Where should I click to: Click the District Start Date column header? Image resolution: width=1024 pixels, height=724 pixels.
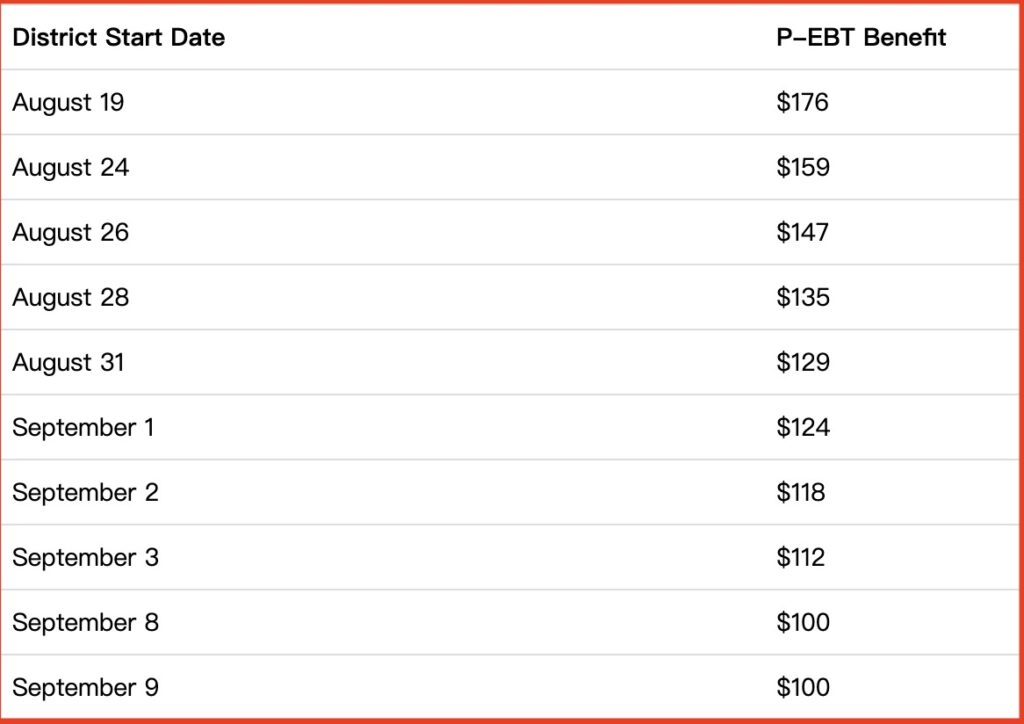119,38
